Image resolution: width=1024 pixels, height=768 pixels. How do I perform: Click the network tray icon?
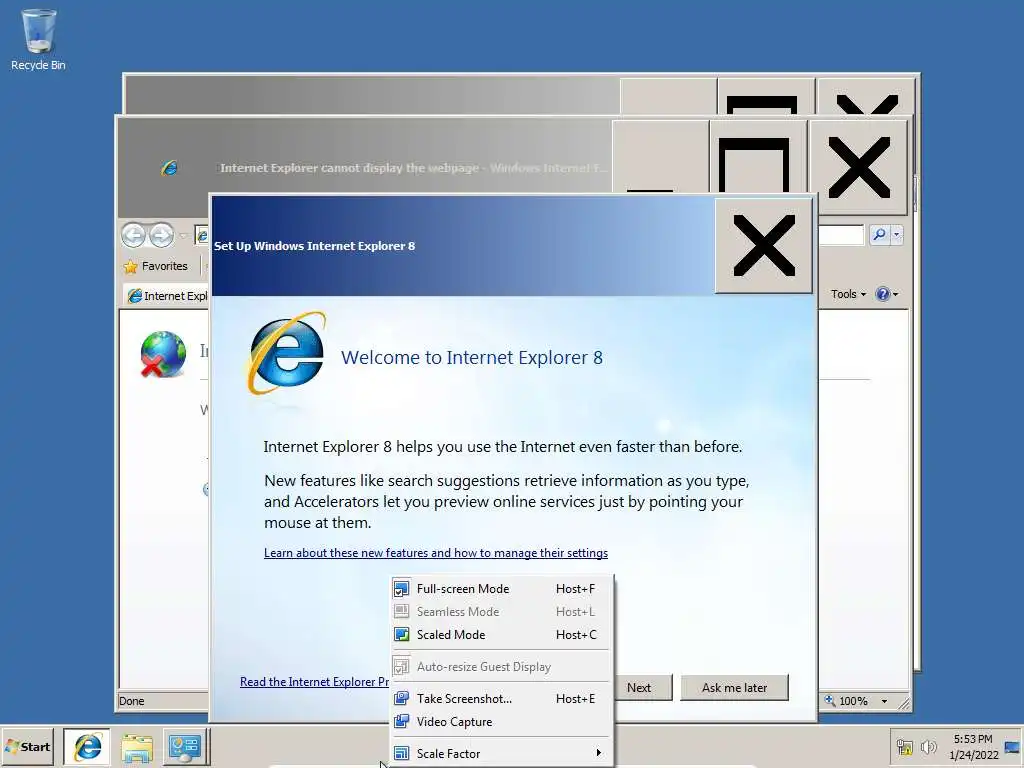coord(904,747)
